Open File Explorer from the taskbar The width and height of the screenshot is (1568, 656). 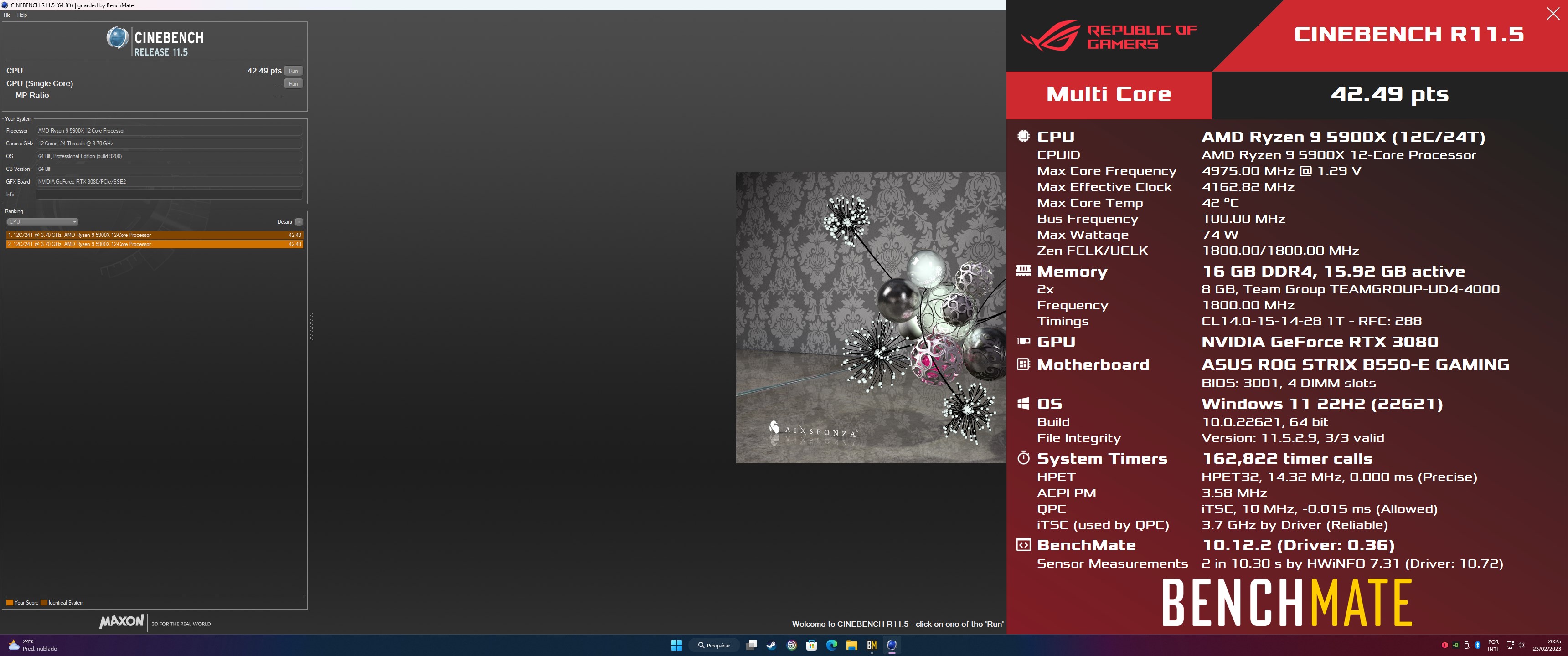851,645
